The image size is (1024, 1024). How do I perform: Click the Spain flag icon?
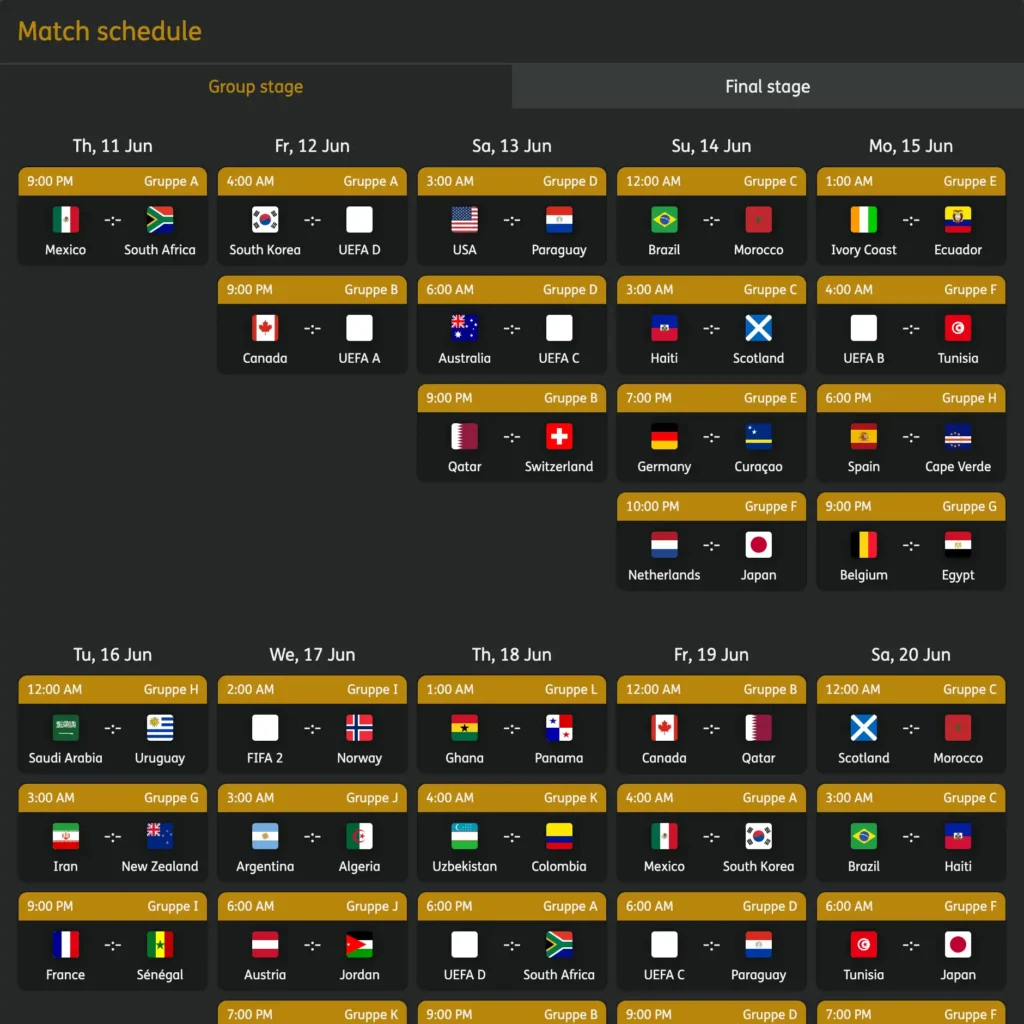click(864, 436)
